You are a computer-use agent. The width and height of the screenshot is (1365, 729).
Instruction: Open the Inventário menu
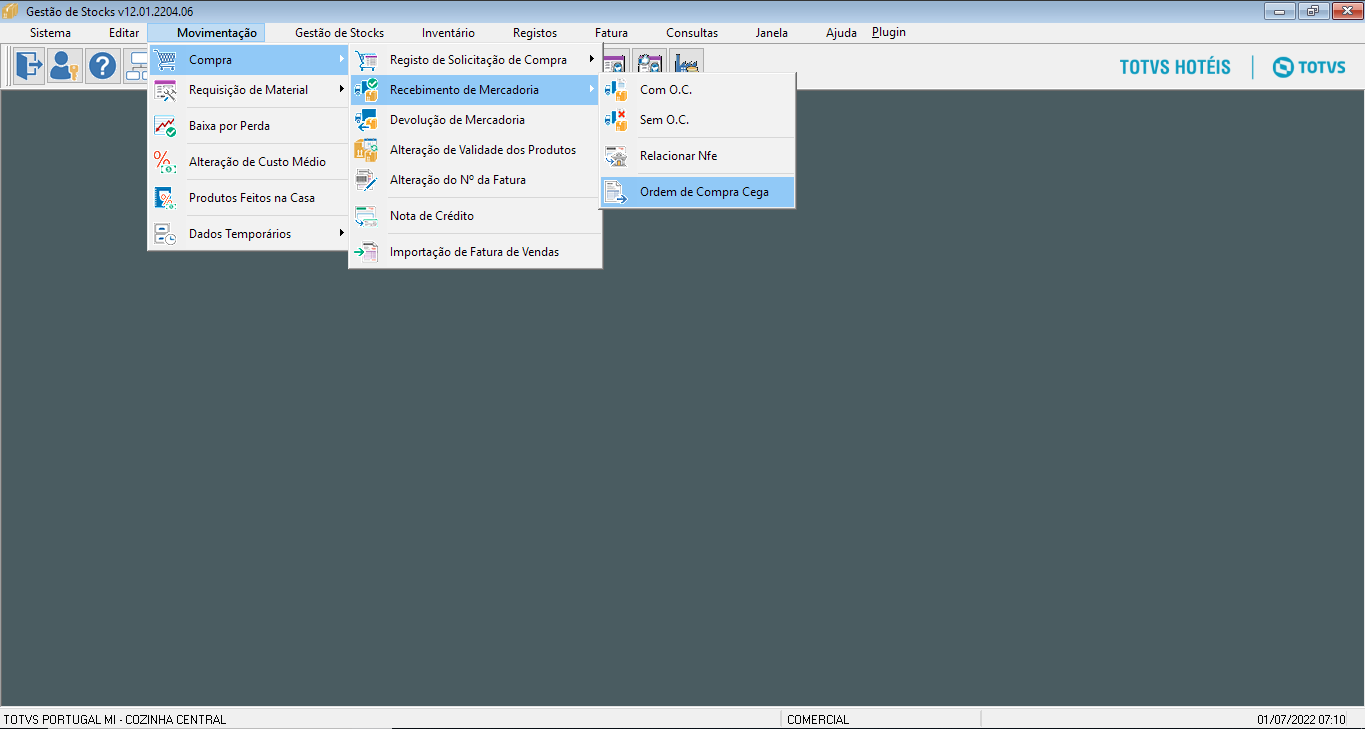[x=448, y=33]
